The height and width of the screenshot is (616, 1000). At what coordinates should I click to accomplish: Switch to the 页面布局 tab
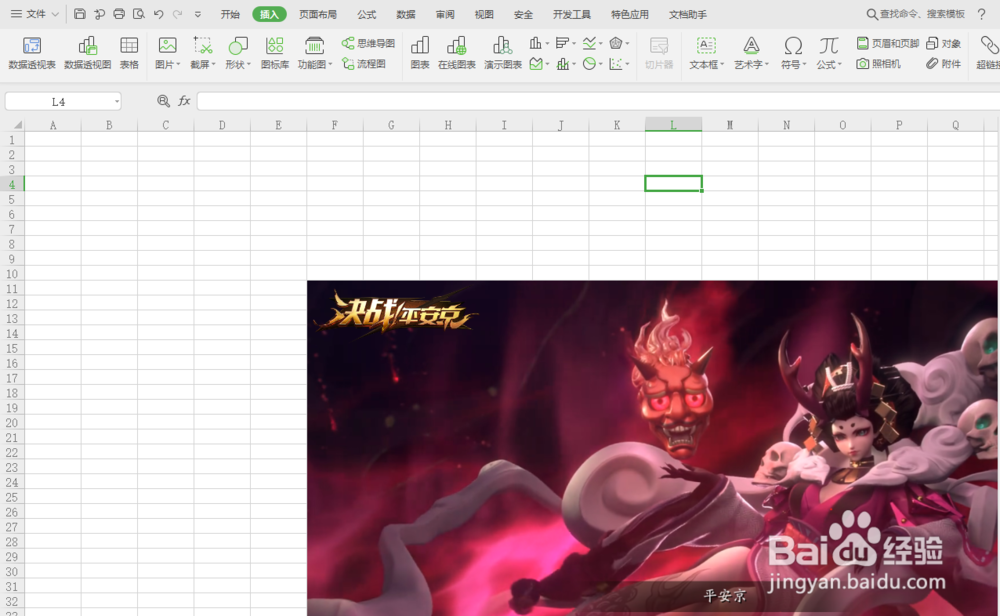318,14
